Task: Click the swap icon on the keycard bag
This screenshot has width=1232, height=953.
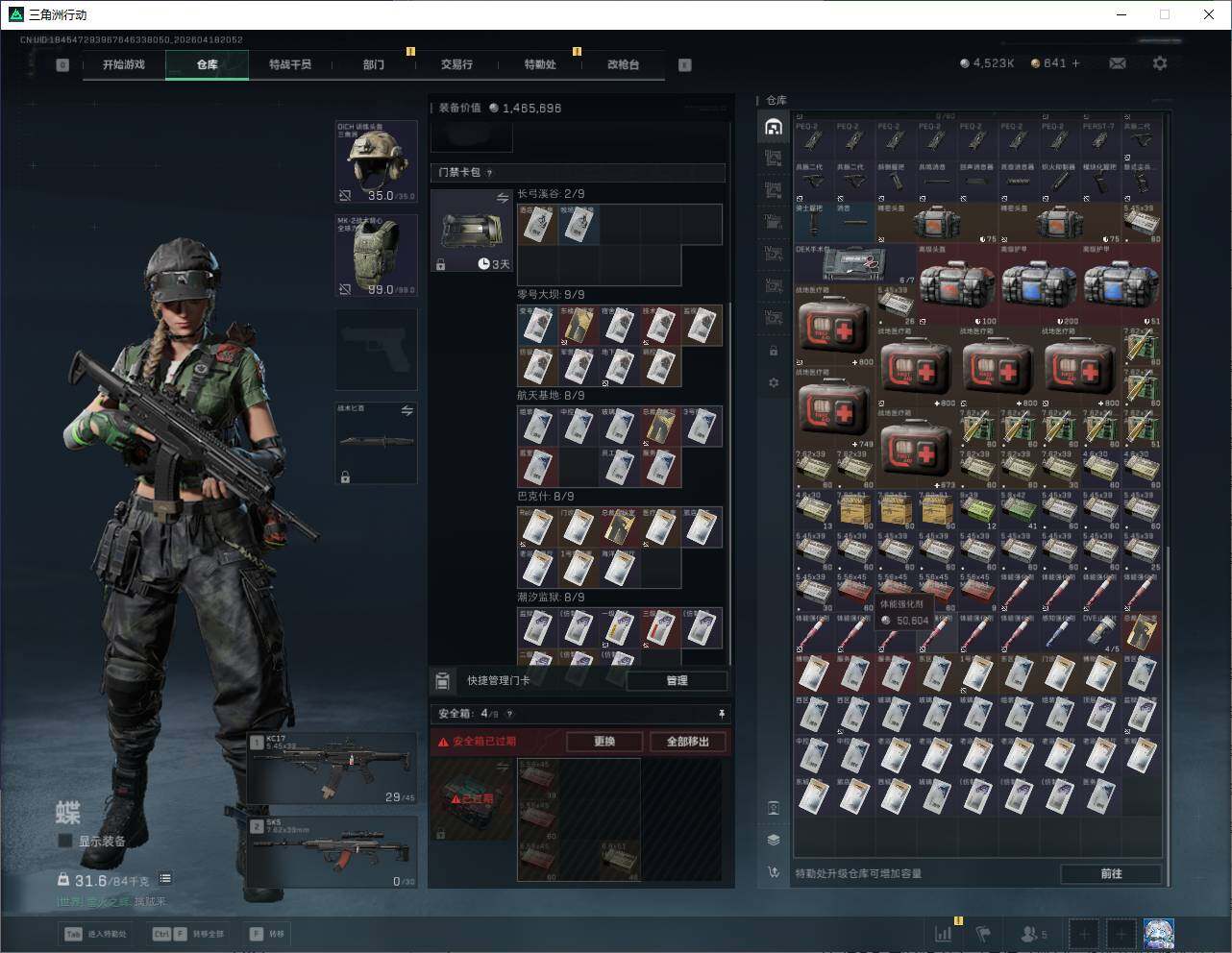Action: (x=502, y=198)
